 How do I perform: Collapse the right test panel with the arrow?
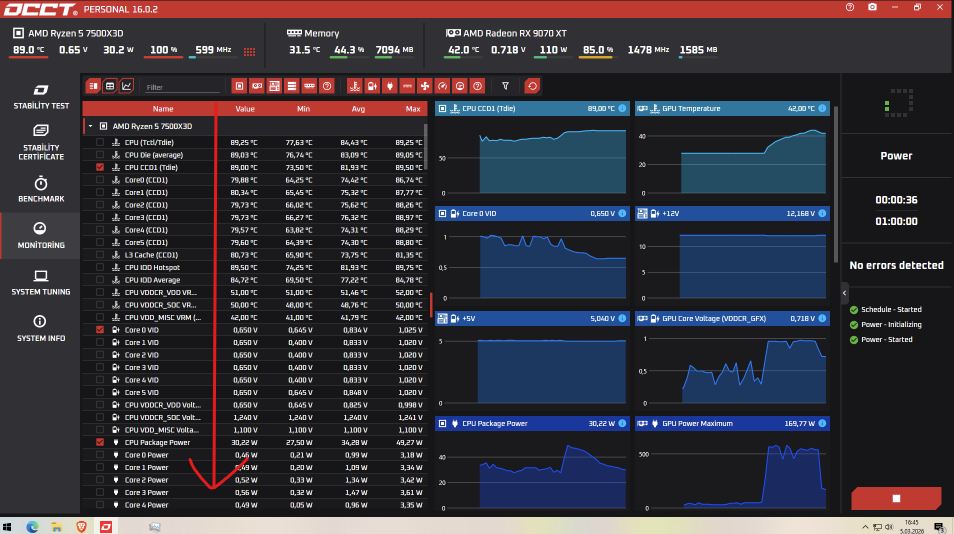tap(844, 293)
